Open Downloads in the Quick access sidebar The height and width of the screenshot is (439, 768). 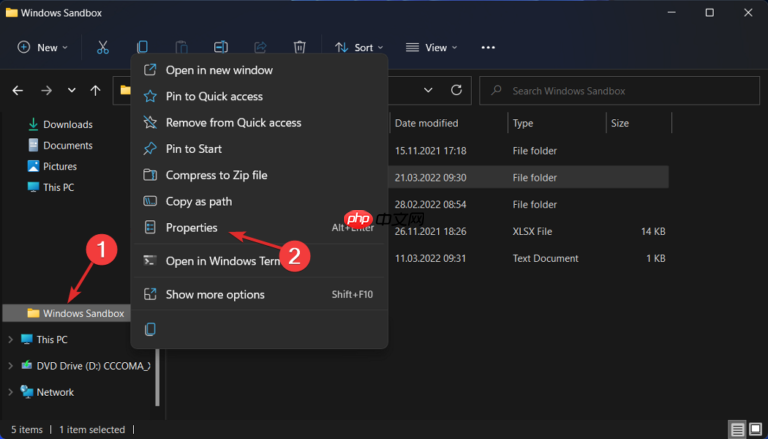pyautogui.click(x=67, y=124)
